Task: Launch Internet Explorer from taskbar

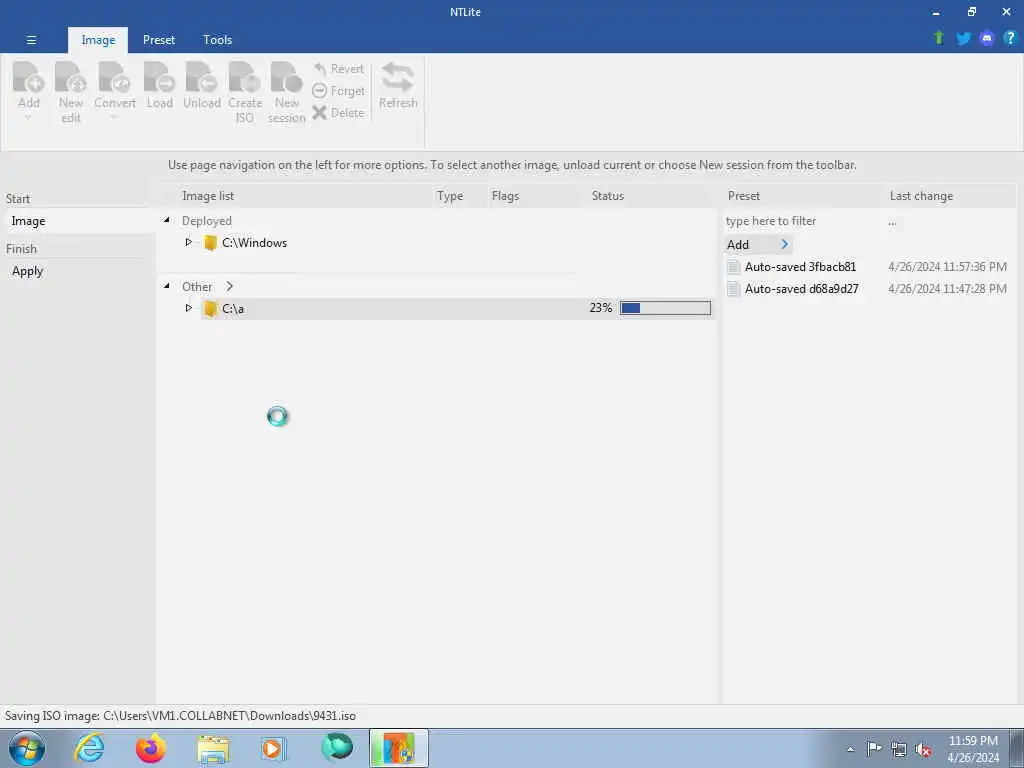Action: (89, 748)
